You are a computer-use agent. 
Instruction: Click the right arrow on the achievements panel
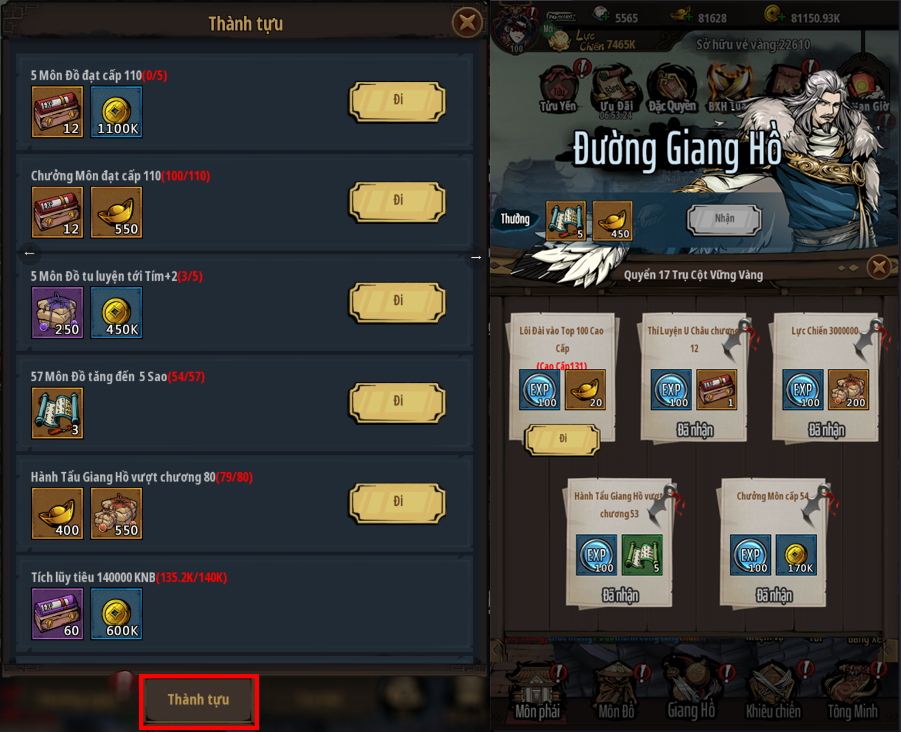point(476,257)
